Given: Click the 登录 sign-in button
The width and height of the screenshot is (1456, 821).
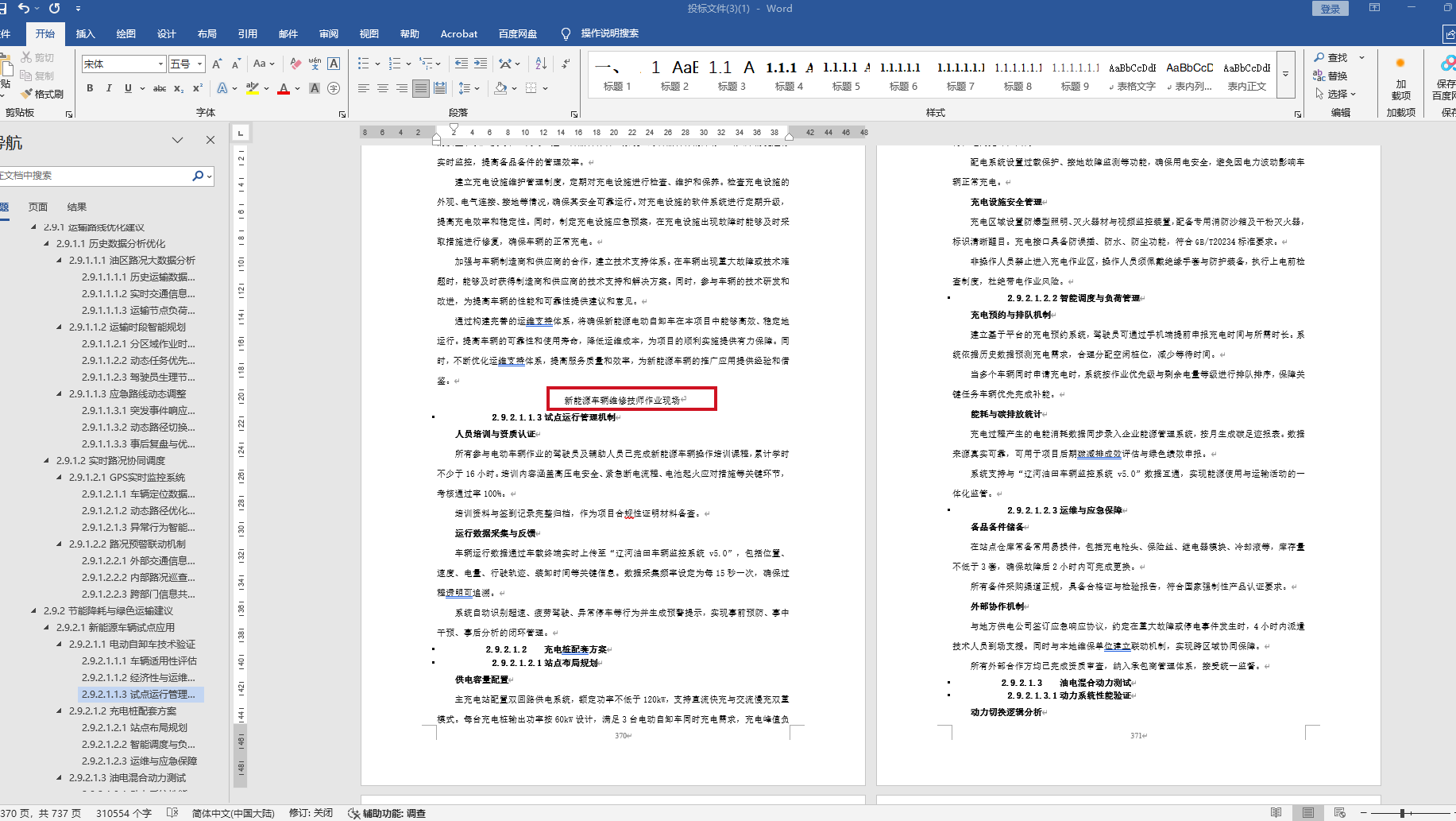Looking at the screenshot, I should [x=1330, y=9].
